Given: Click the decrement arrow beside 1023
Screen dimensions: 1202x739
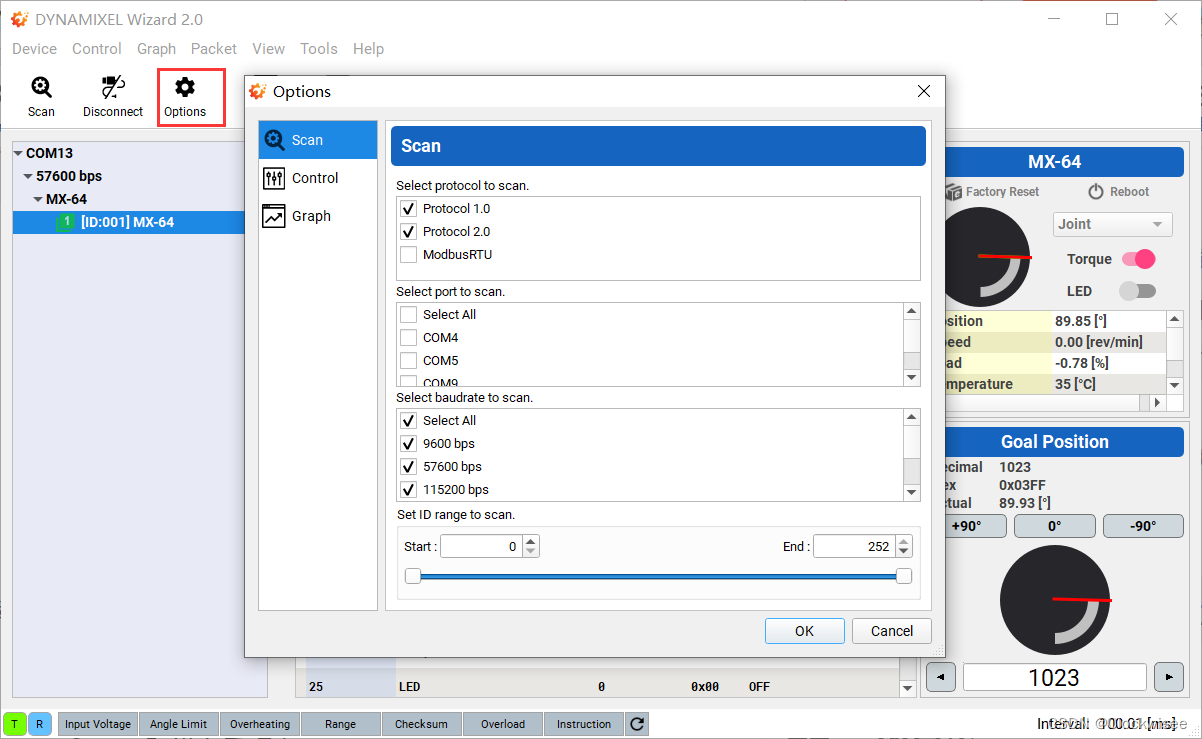Looking at the screenshot, I should tap(940, 677).
